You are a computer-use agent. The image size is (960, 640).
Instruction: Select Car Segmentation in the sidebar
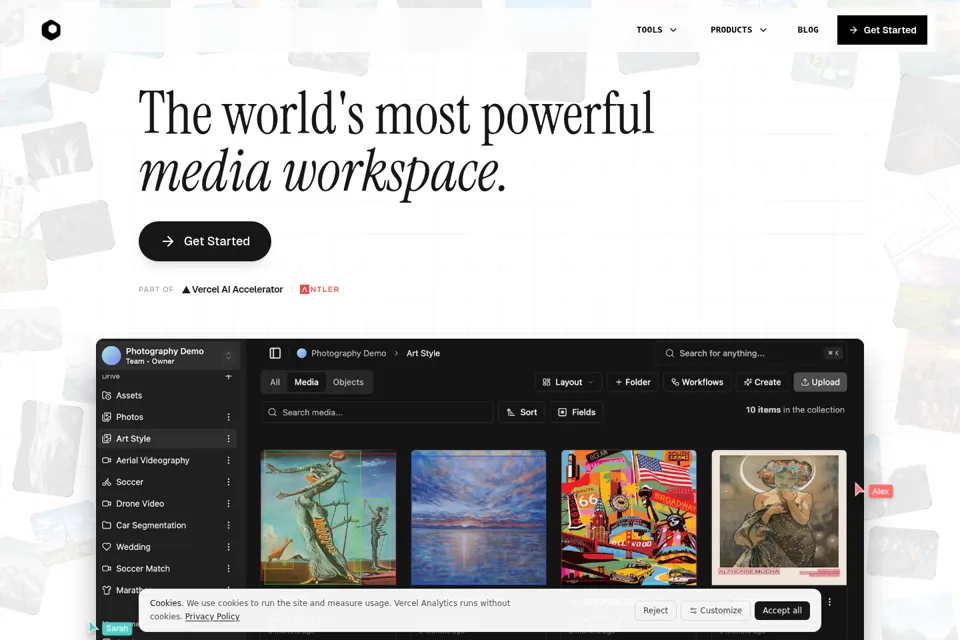[168, 525]
